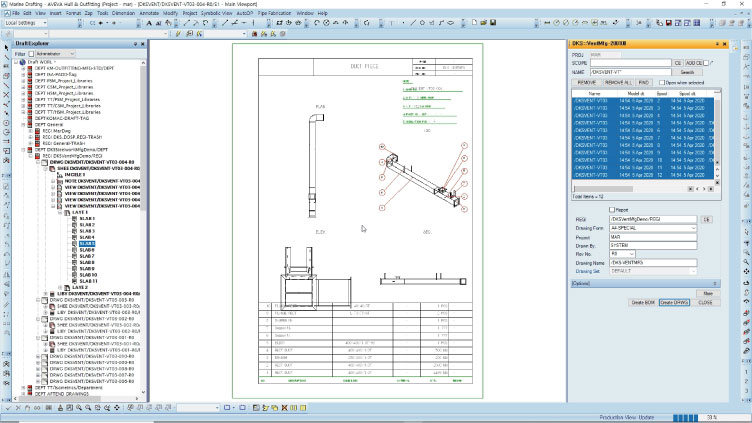752x423 pixels.
Task: Open the Annotate menu
Action: coord(149,13)
